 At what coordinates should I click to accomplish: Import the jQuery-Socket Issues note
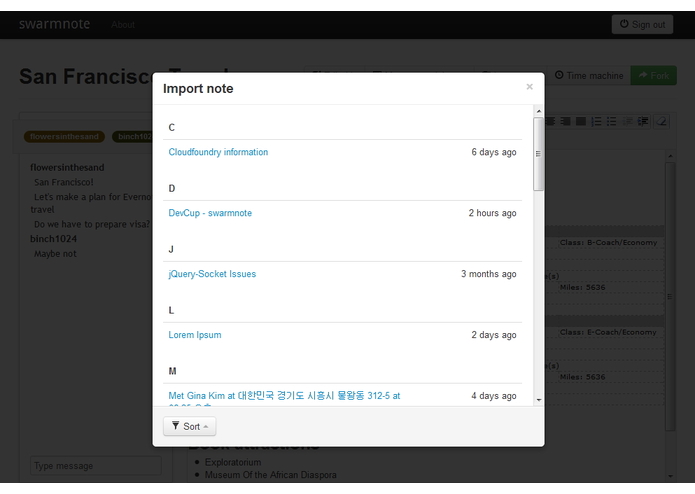212,274
